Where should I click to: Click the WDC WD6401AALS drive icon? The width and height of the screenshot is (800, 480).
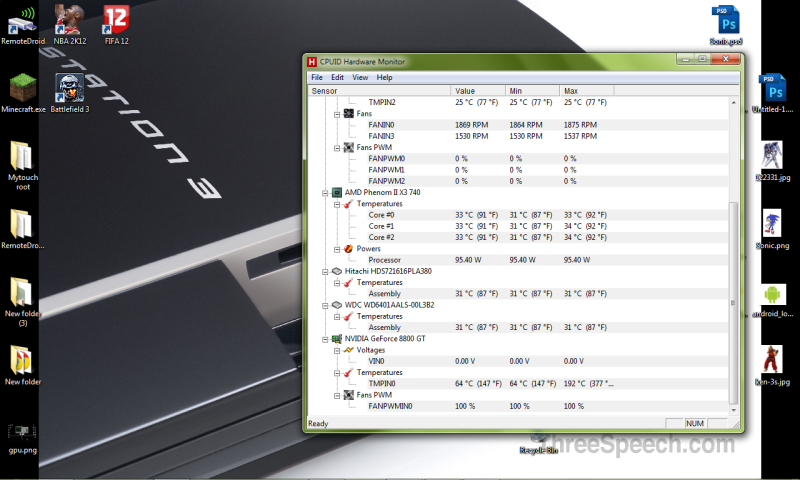pos(337,305)
